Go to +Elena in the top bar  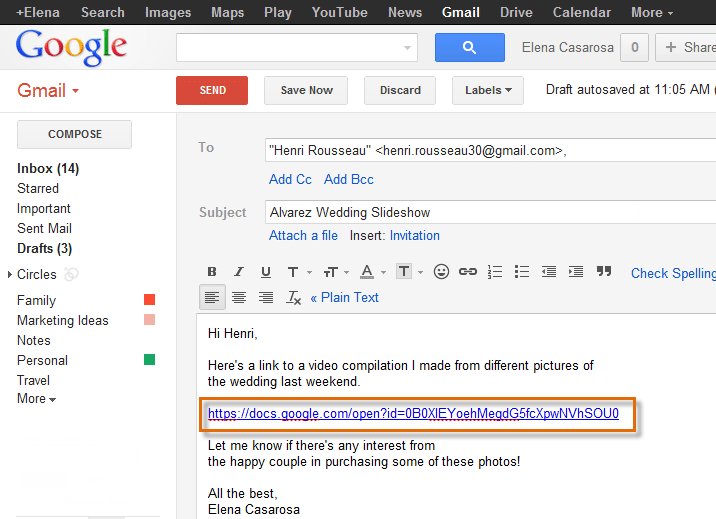pyautogui.click(x=38, y=12)
